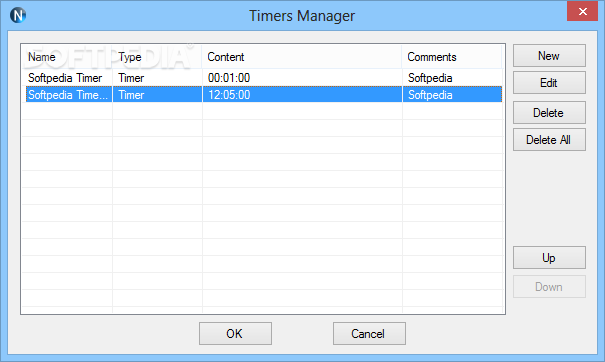Screen dimensions: 605x362
Task: Click the 12:05:00 content cell
Action: pyautogui.click(x=229, y=95)
